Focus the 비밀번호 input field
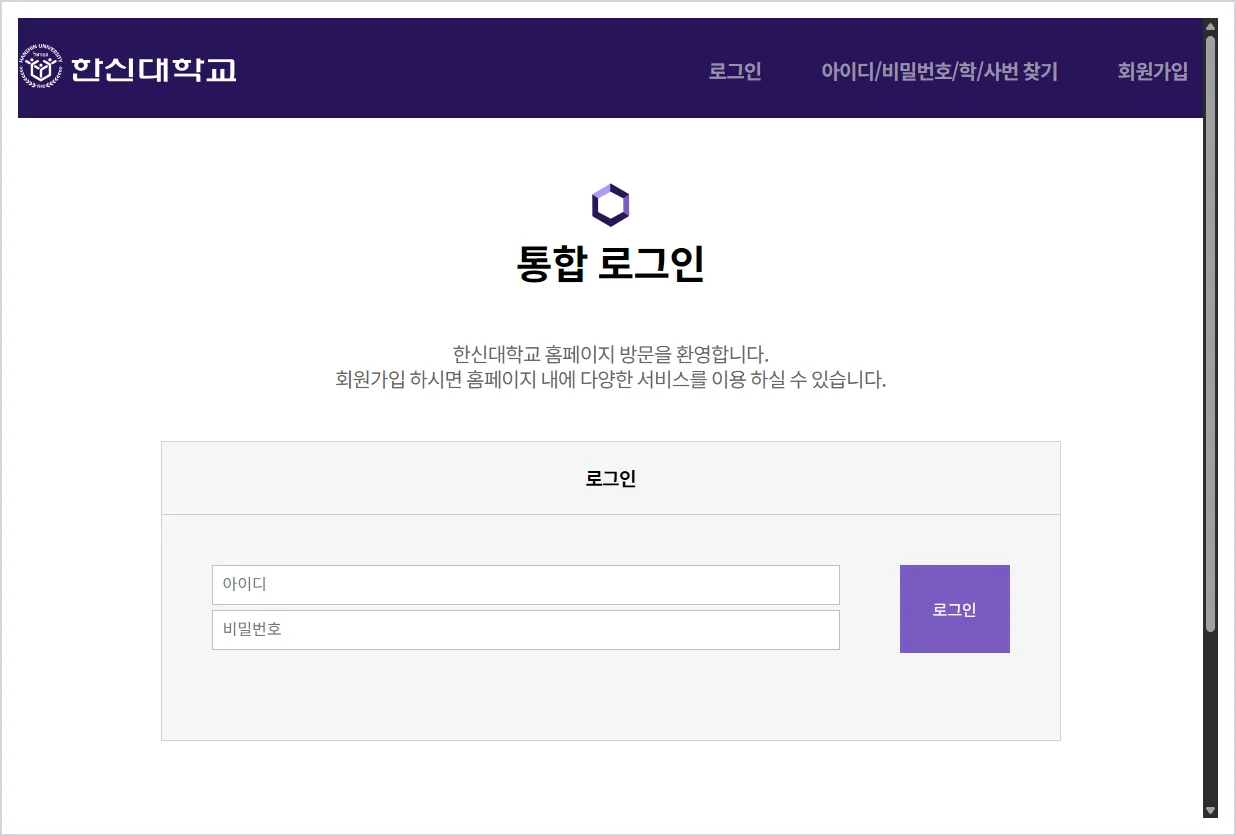Viewport: 1236px width, 836px height. click(526, 630)
